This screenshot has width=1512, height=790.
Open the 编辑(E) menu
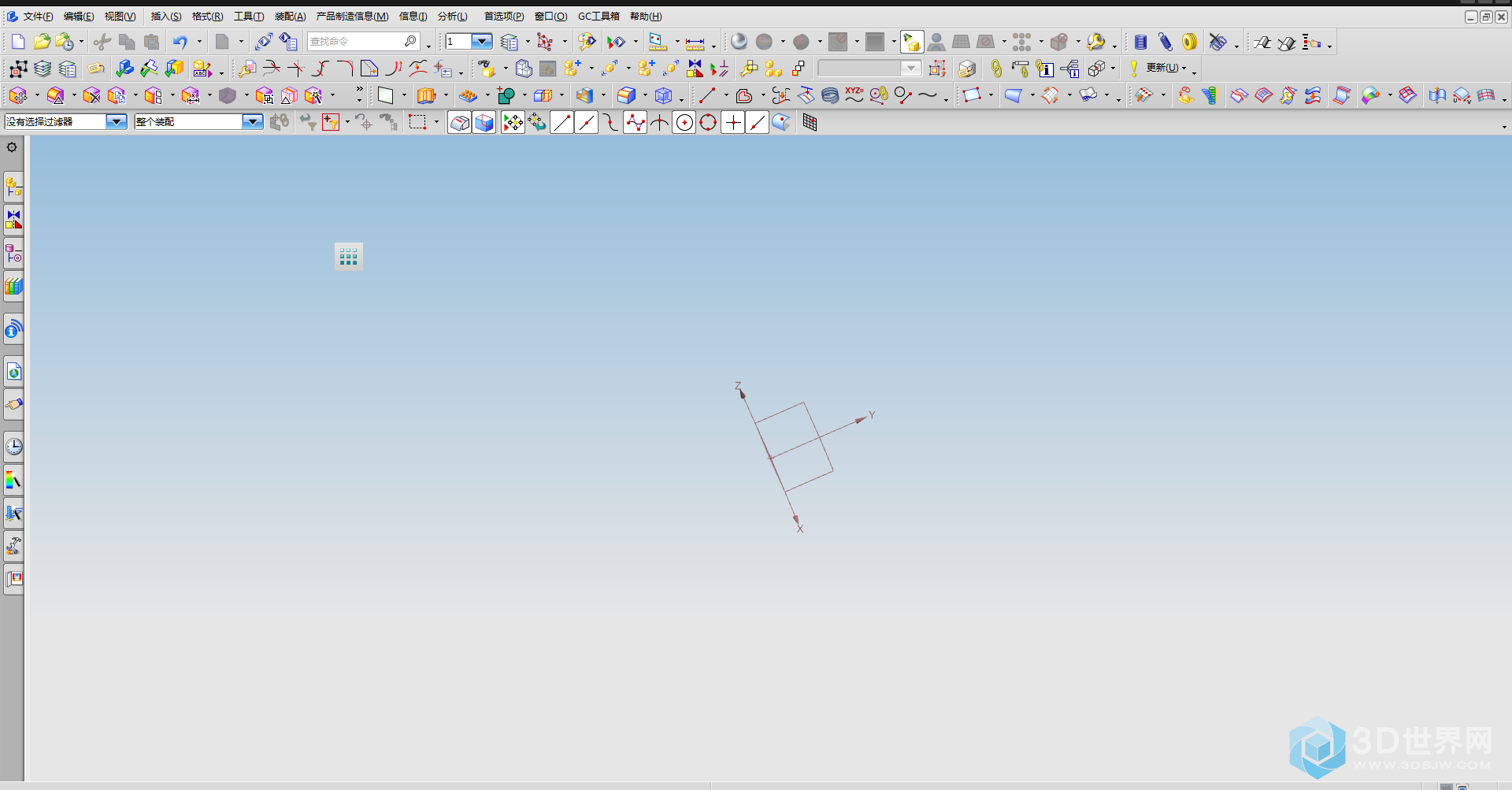(79, 17)
